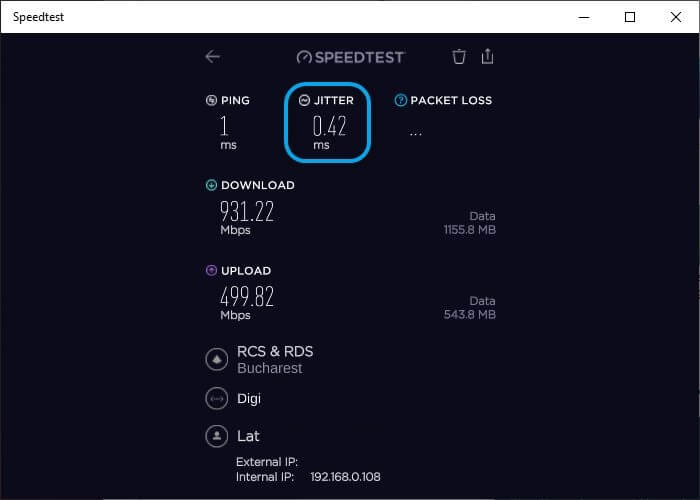Click the Speedtest logo
The image size is (700, 500).
350,57
